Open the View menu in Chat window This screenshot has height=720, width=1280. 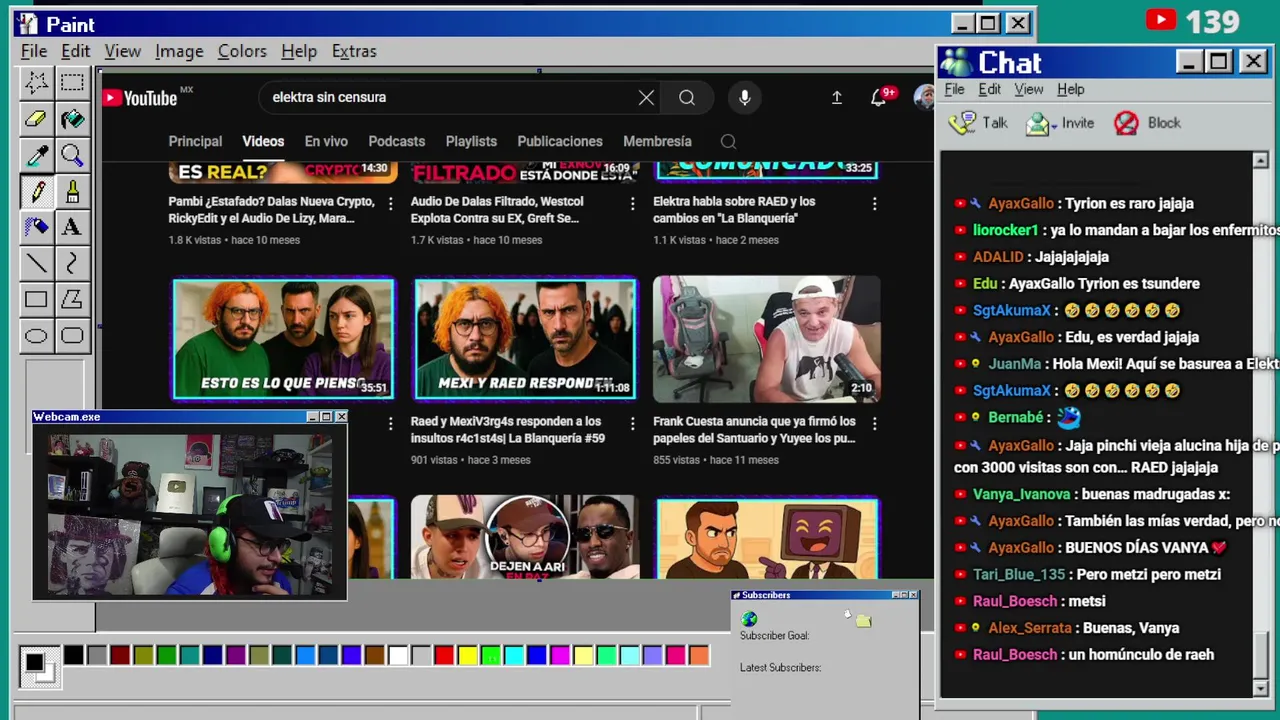tap(1029, 89)
